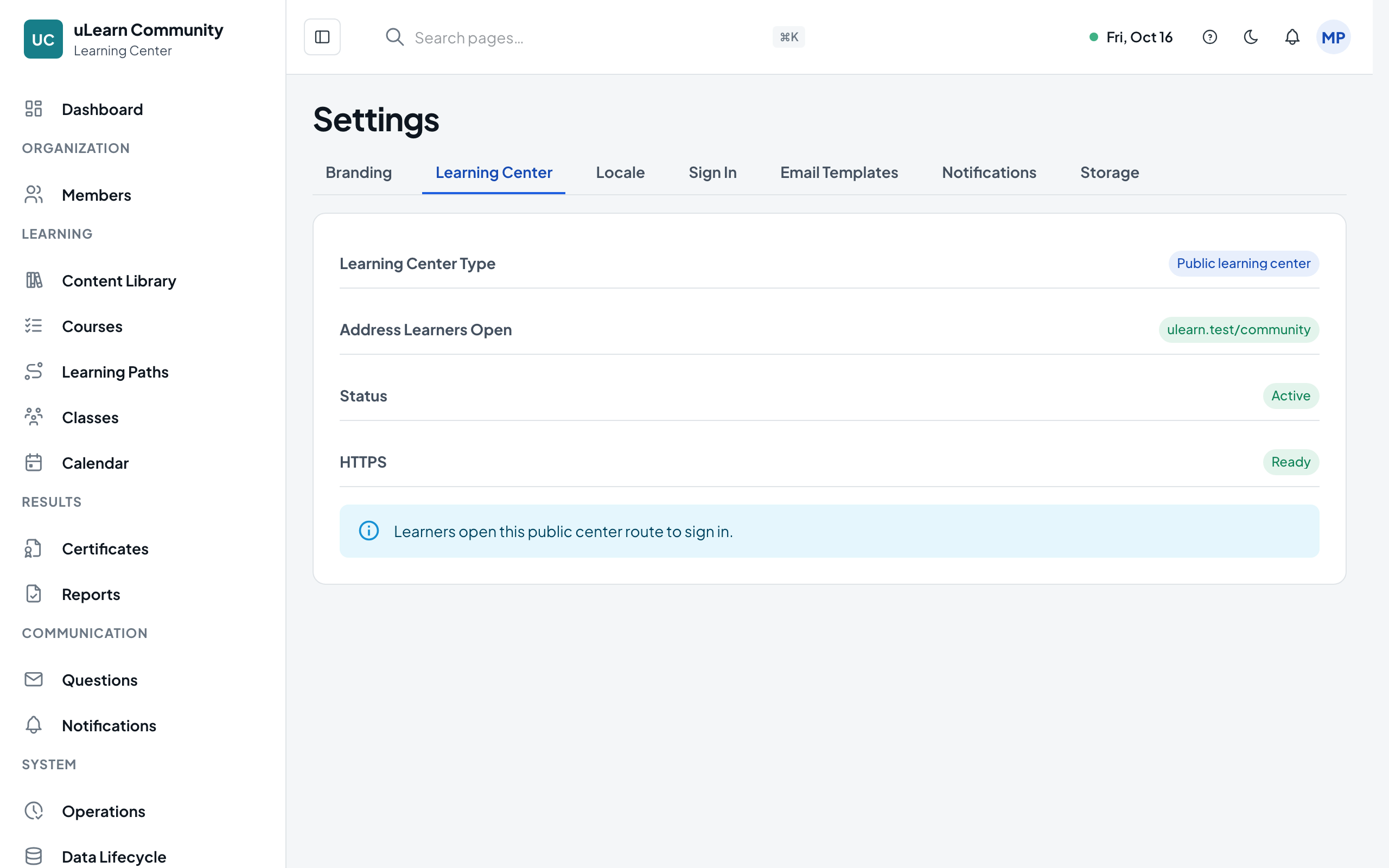Switch to the Branding tab

(x=359, y=173)
